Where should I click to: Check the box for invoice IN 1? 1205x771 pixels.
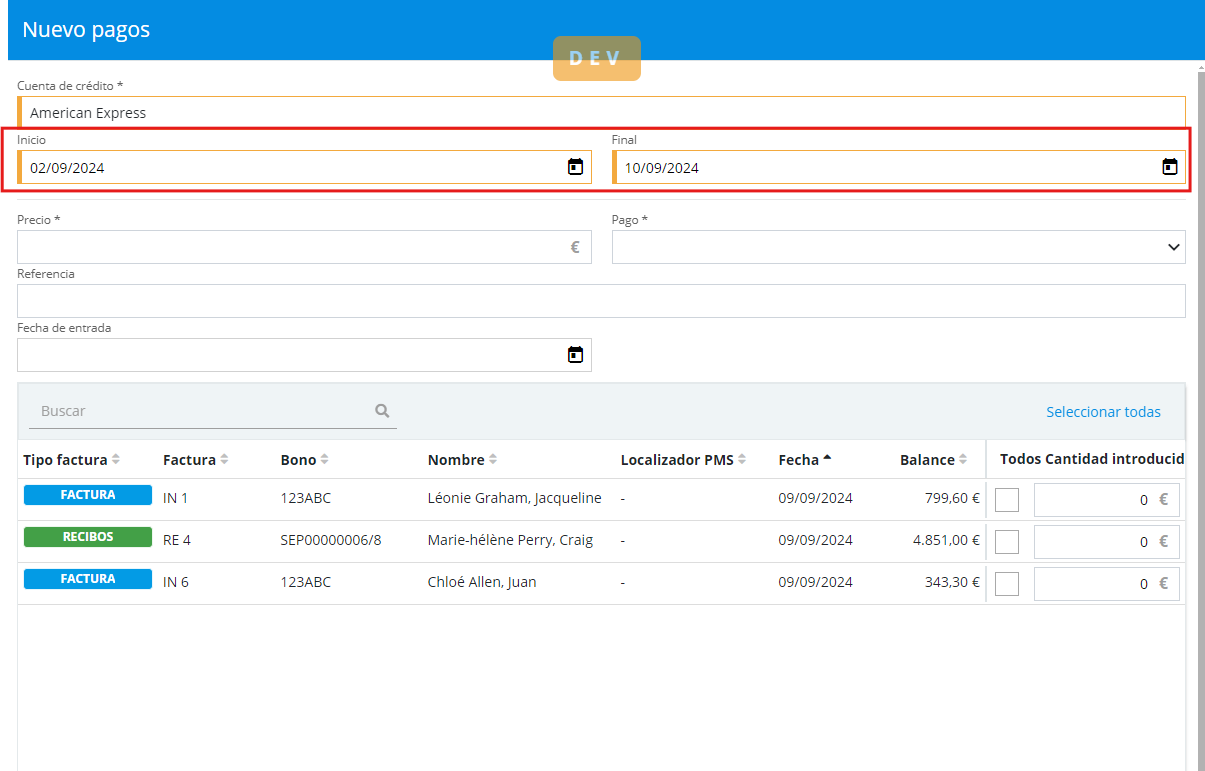(x=1007, y=500)
